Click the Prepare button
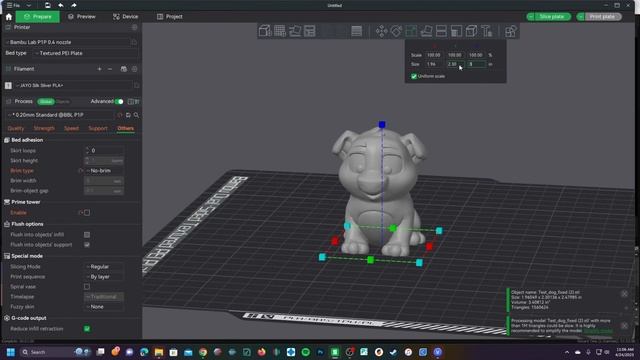Viewport: 640px width, 360px height. pyautogui.click(x=38, y=17)
